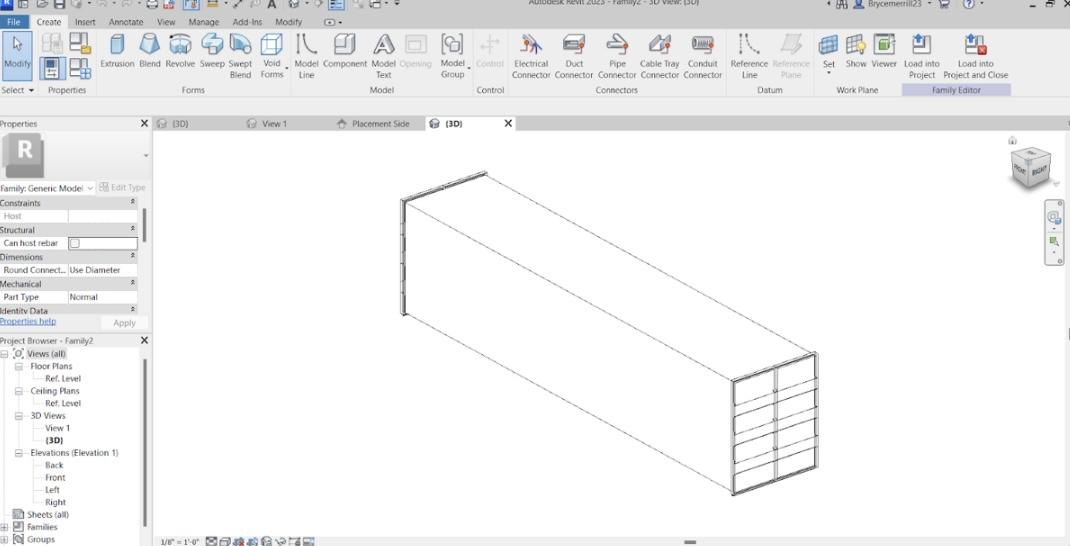Collapse the Floor Plans tree node
The width and height of the screenshot is (1070, 546).
[x=18, y=367]
